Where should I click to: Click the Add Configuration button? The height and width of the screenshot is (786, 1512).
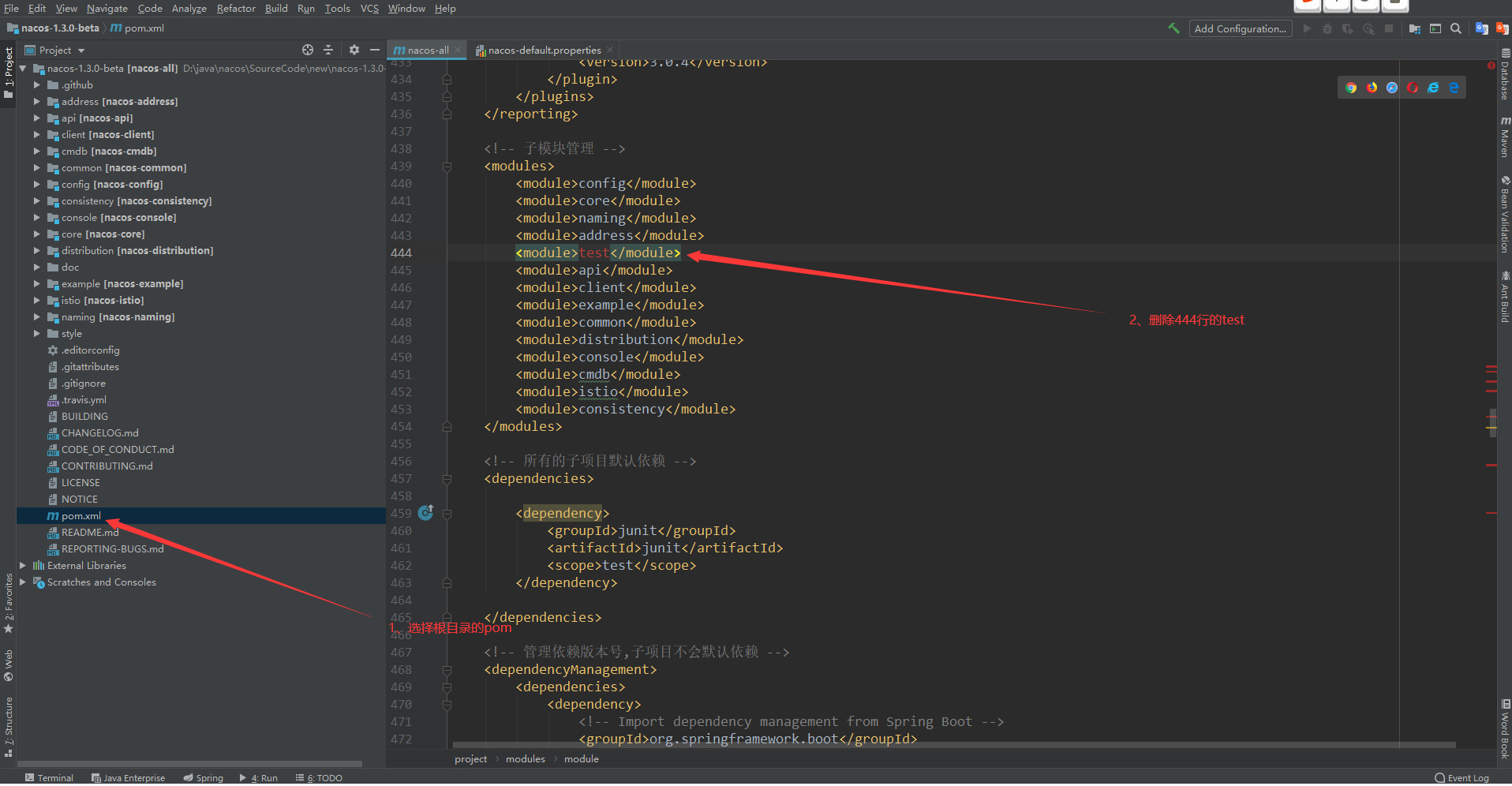pyautogui.click(x=1240, y=28)
